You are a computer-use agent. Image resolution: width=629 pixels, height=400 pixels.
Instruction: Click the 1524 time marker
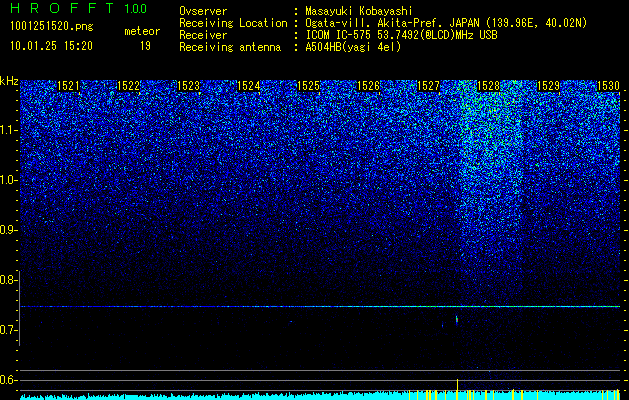(248, 86)
